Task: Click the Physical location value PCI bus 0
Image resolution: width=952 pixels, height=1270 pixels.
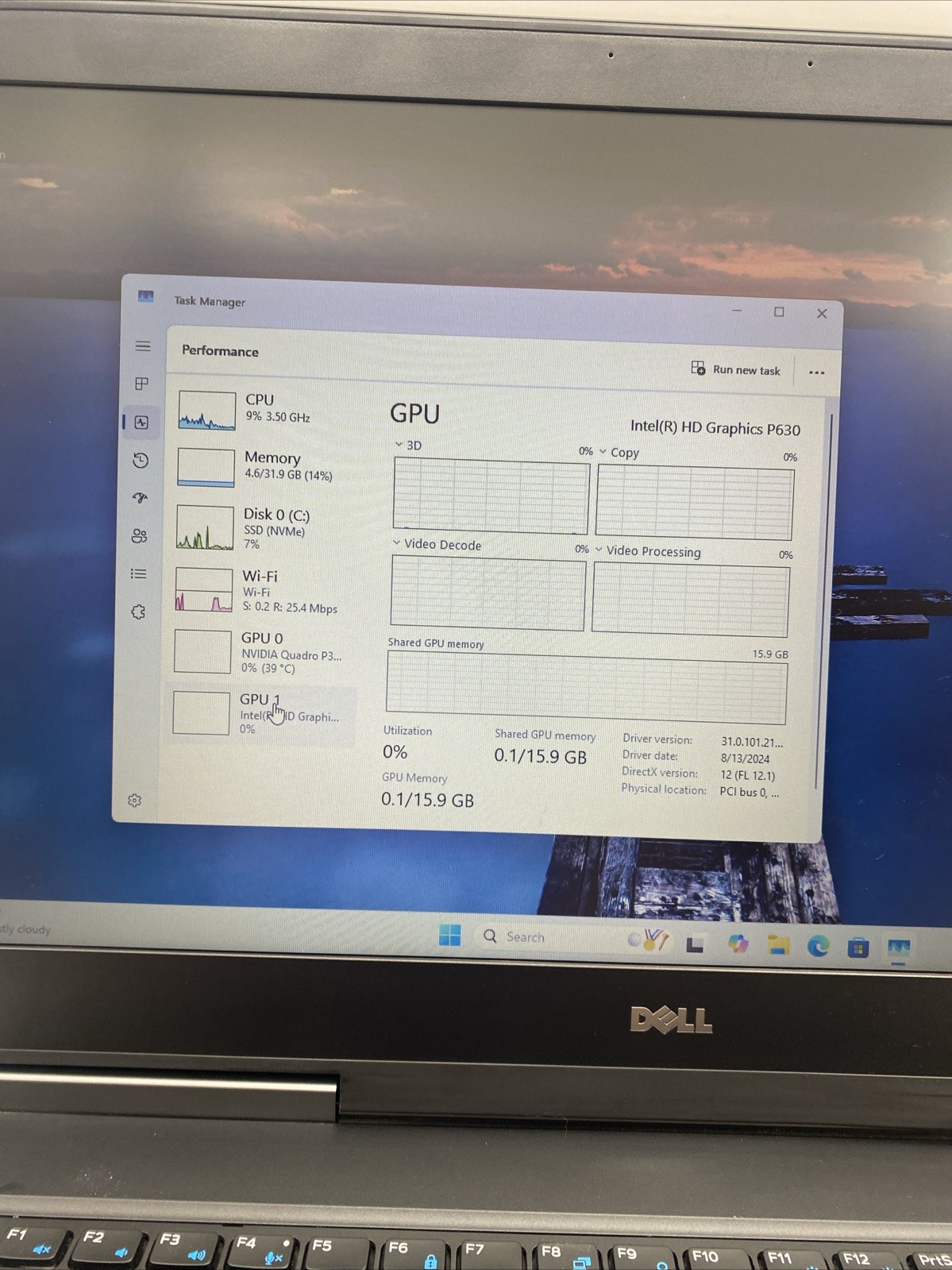Action: click(x=749, y=792)
